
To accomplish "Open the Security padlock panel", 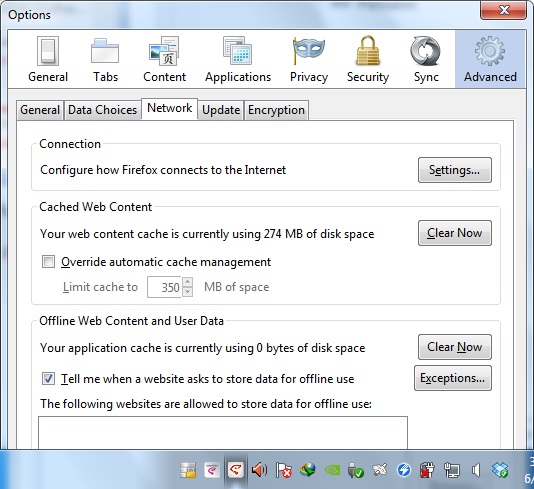I will 367,60.
